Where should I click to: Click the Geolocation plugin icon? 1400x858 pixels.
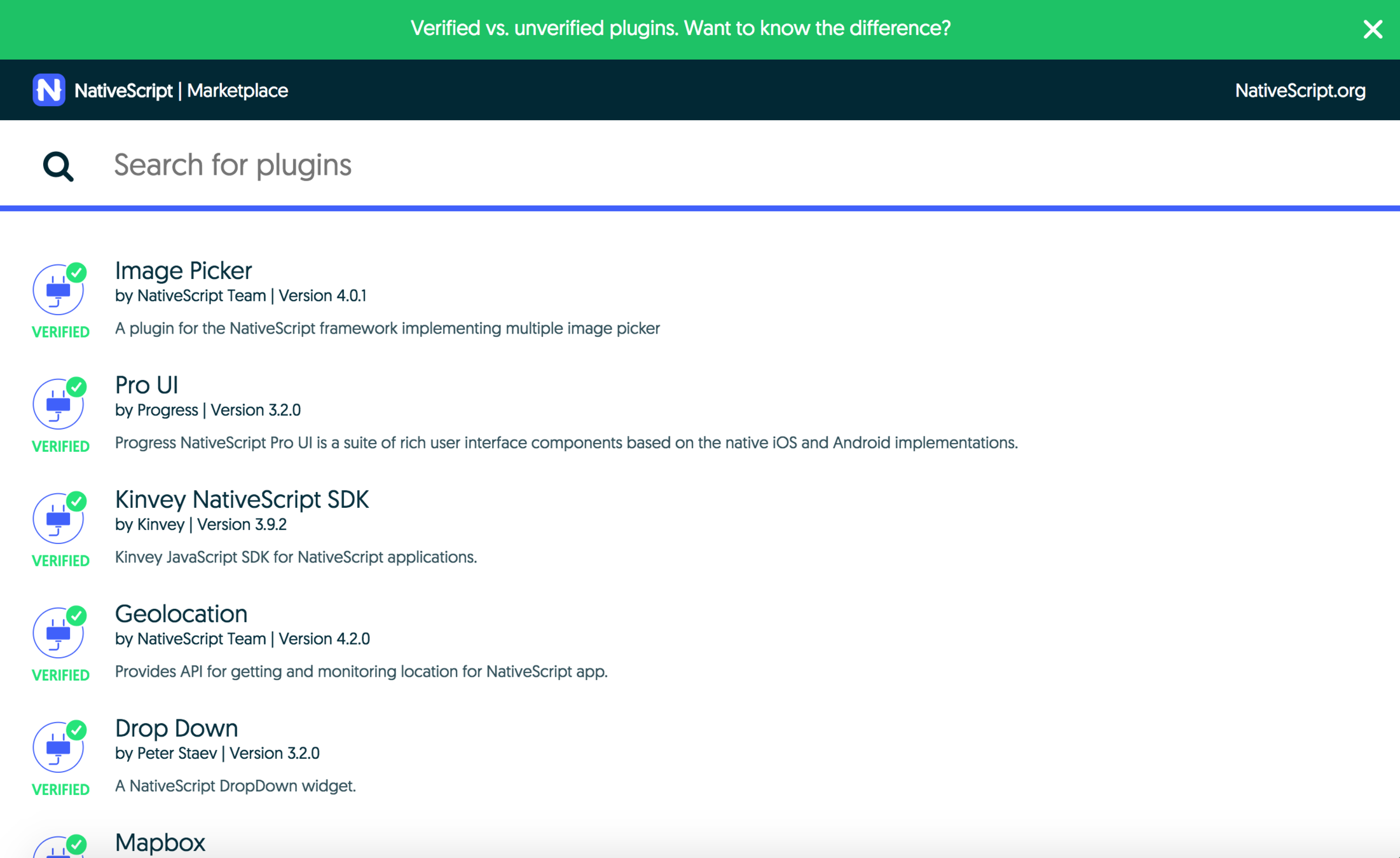58,633
